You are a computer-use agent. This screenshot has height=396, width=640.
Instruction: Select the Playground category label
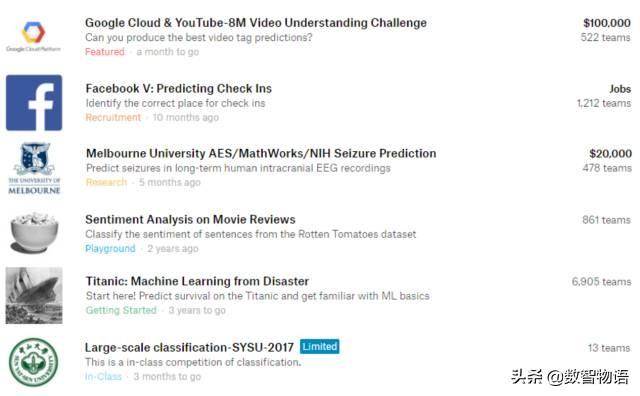[110, 249]
